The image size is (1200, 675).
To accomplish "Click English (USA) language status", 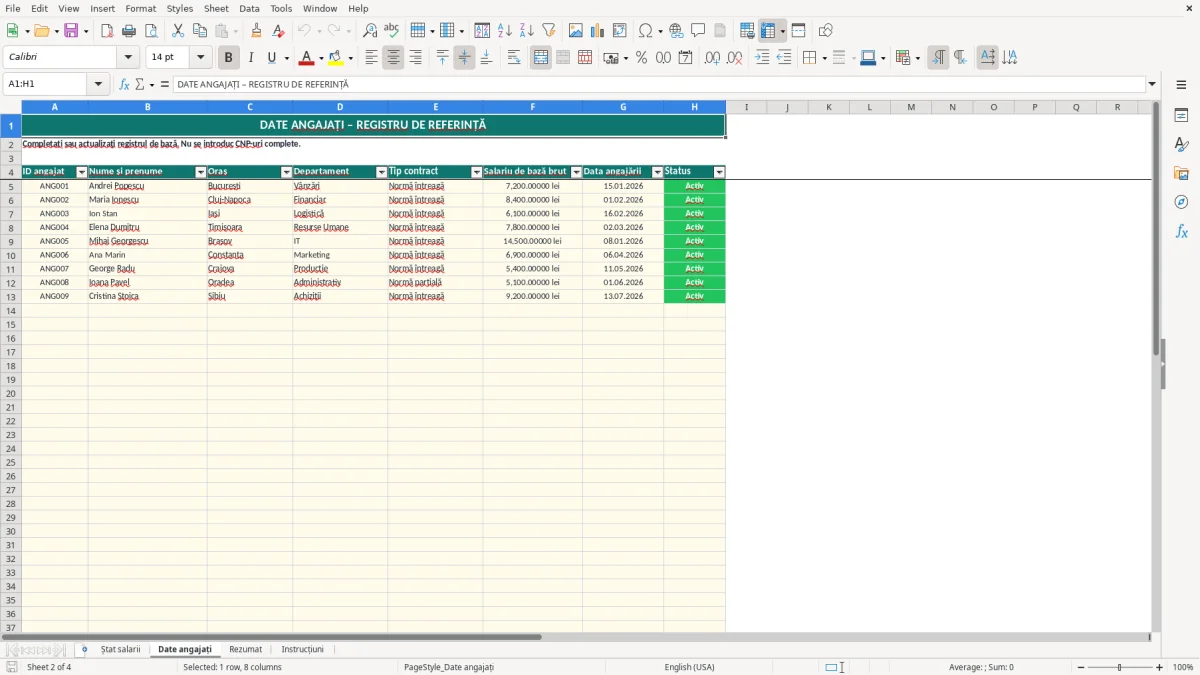I will (x=690, y=667).
